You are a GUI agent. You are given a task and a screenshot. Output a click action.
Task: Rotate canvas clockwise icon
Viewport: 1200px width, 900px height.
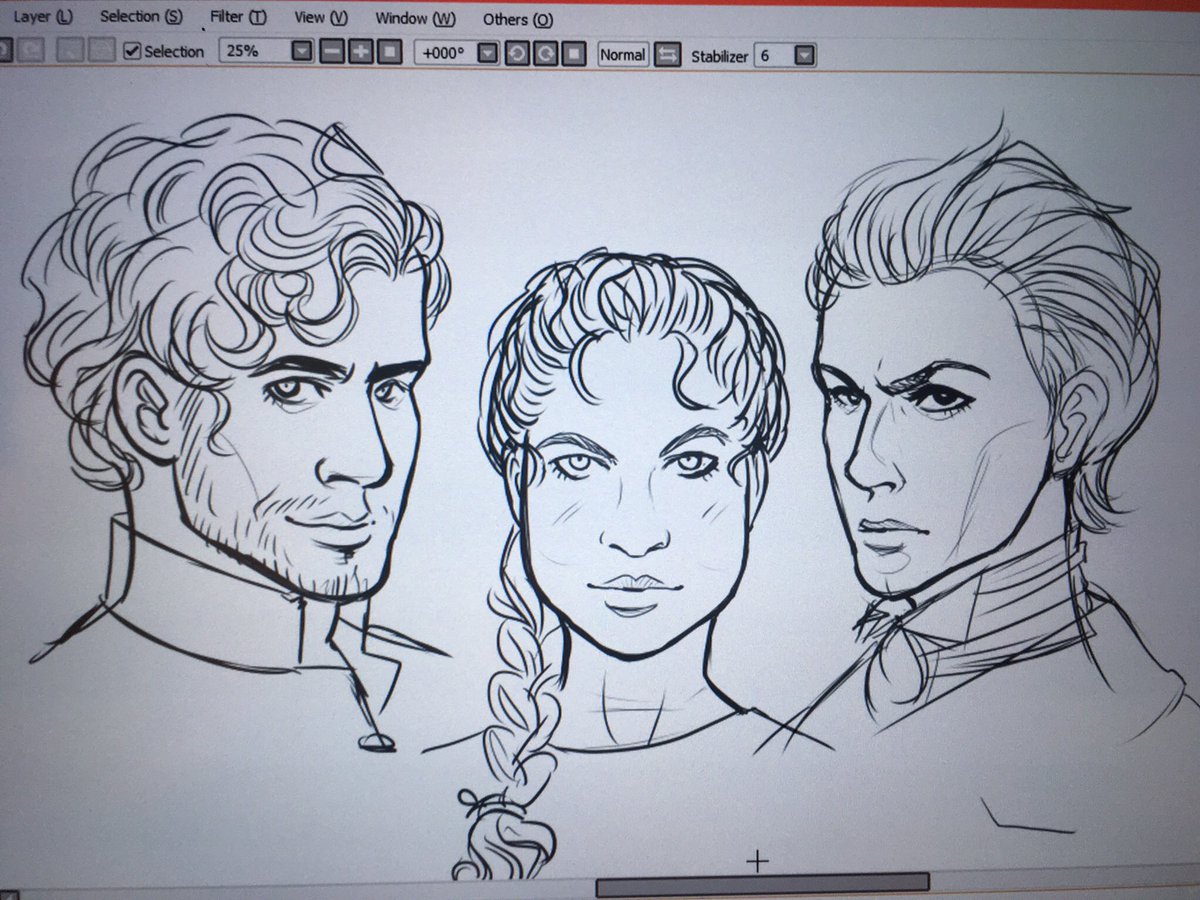click(545, 54)
